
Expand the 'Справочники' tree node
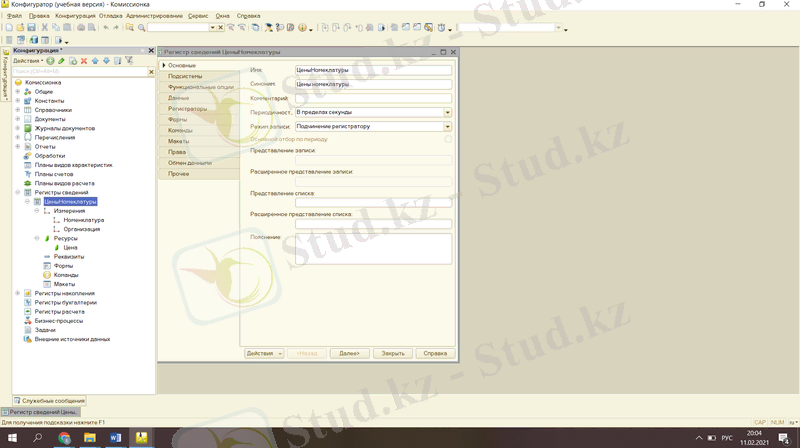(17, 110)
